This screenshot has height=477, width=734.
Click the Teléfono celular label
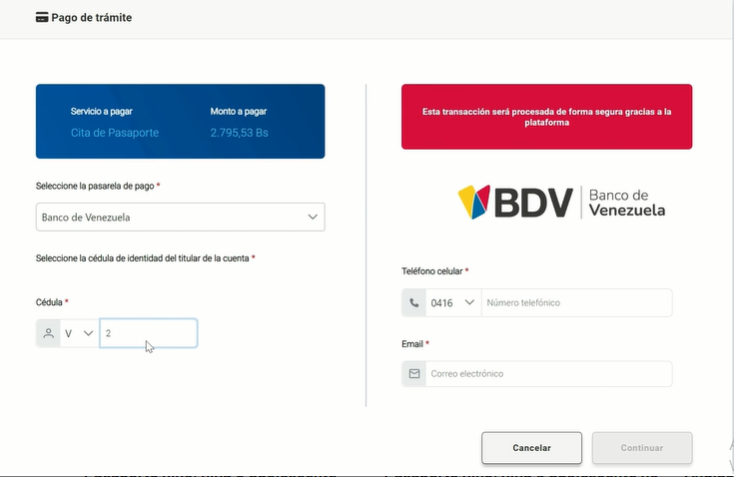[432, 271]
